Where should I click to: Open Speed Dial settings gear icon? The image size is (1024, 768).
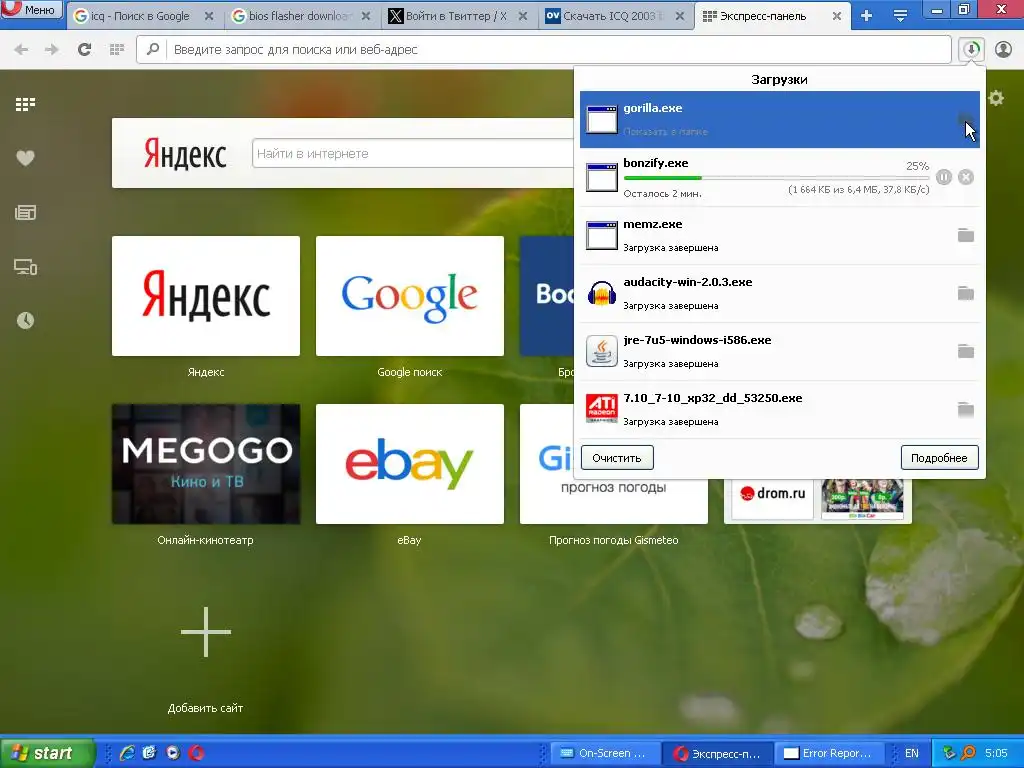[x=996, y=99]
